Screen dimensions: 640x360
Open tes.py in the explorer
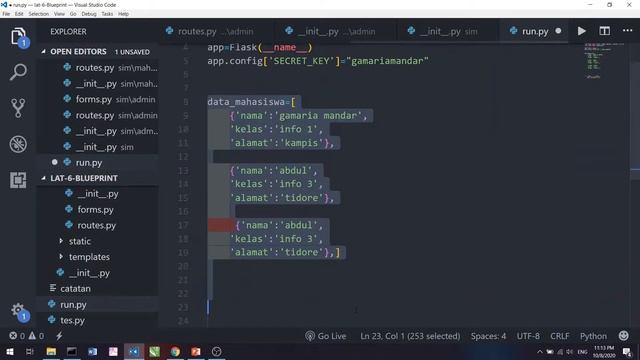(x=98, y=320)
